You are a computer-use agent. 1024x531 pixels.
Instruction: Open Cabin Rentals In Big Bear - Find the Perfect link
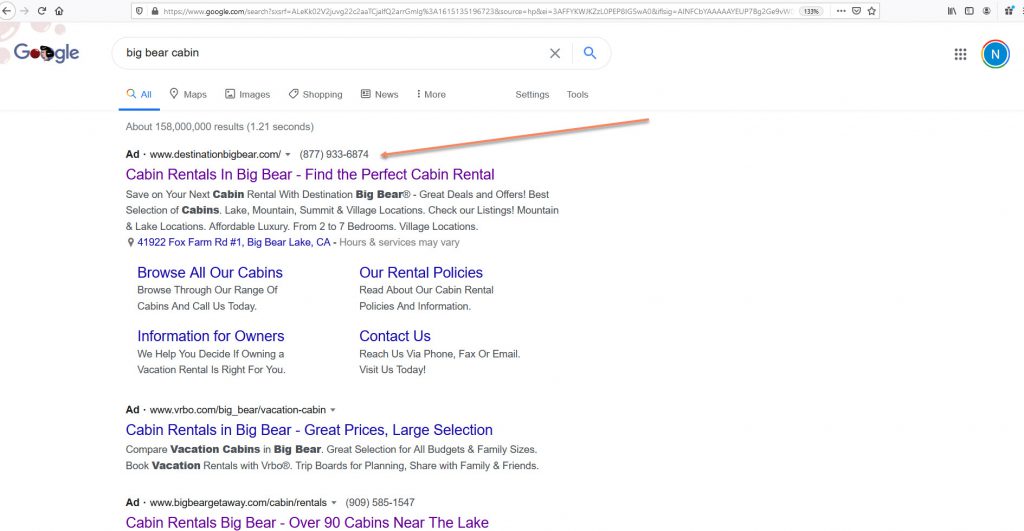310,174
